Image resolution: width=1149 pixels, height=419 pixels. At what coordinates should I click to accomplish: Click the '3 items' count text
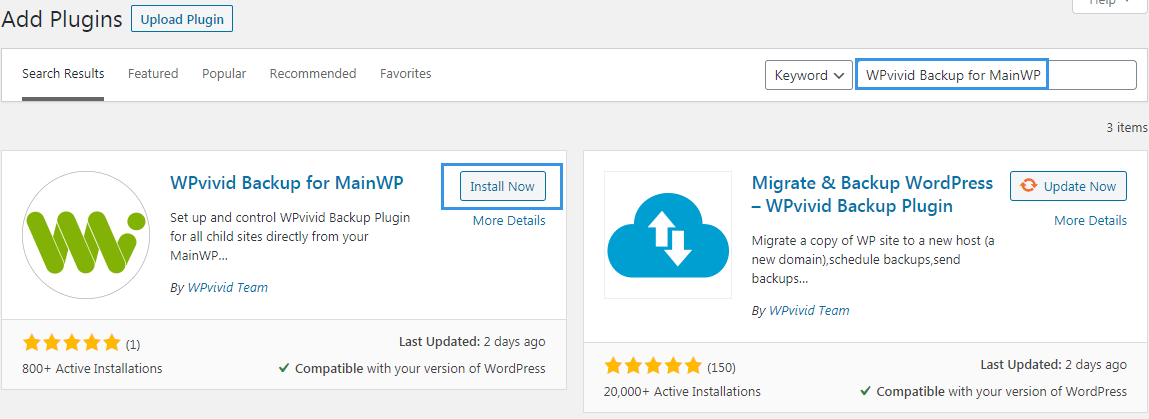[1127, 127]
